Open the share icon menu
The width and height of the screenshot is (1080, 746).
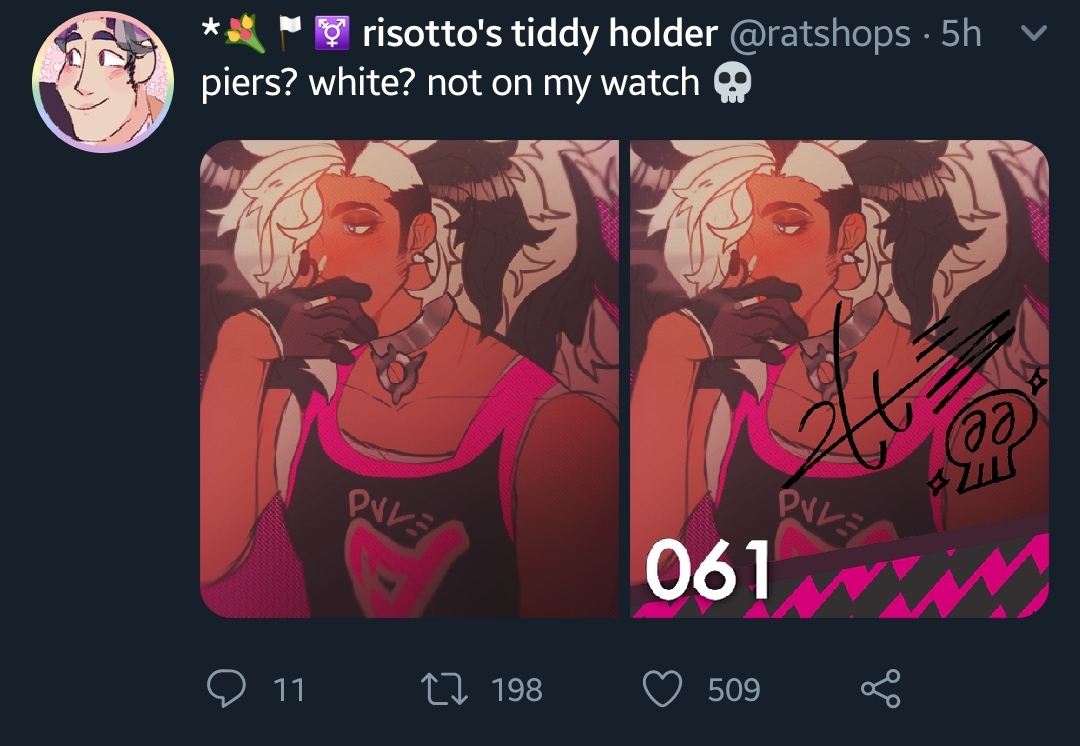pos(881,688)
